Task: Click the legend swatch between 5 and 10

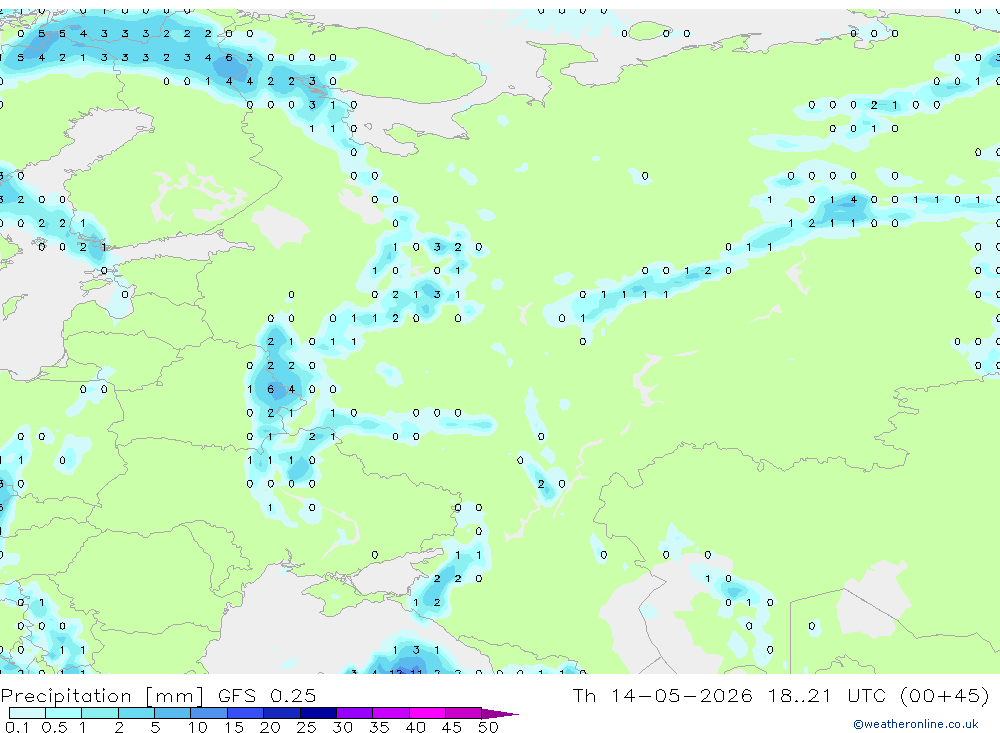Action: [173, 713]
